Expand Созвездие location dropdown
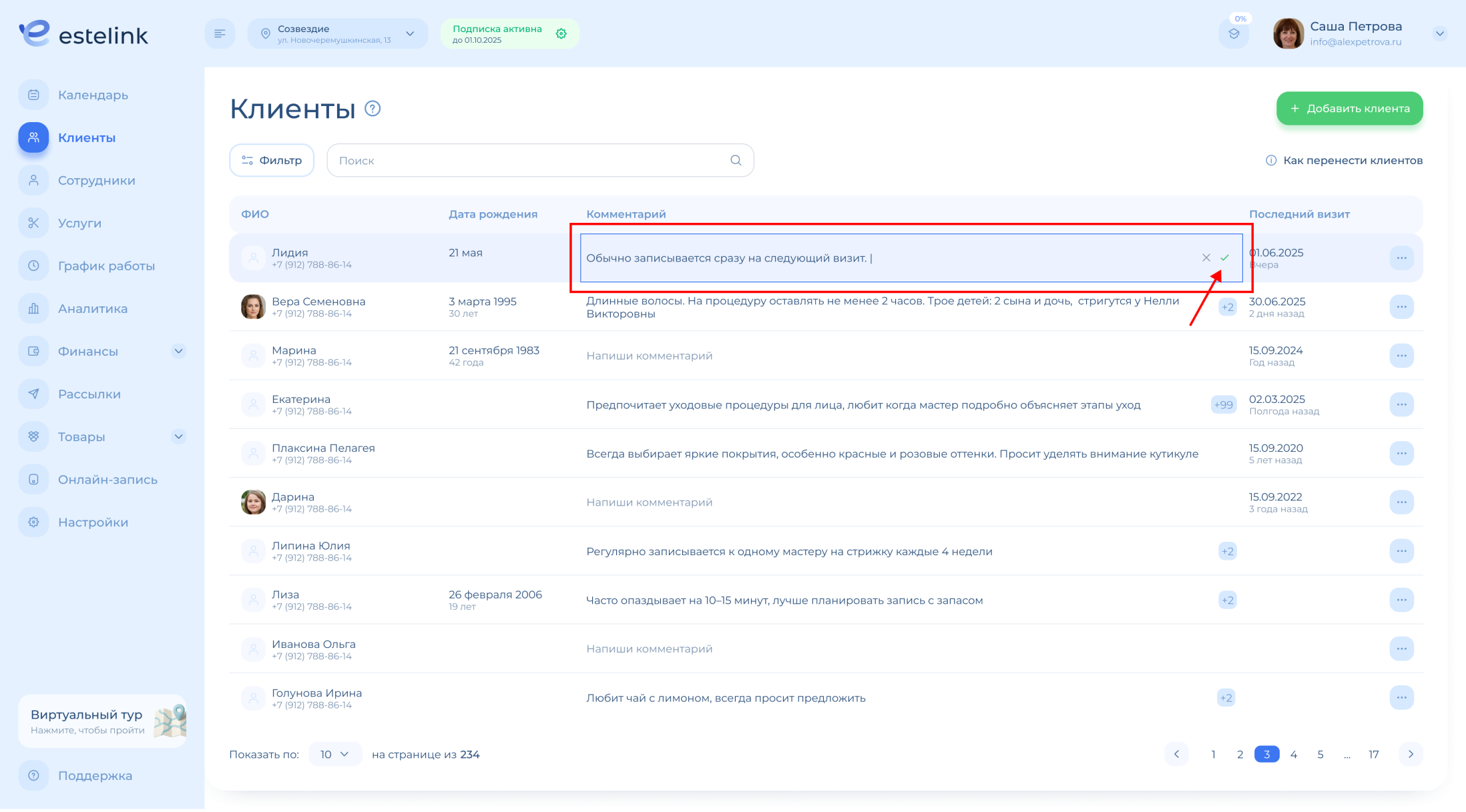The width and height of the screenshot is (1466, 812). [410, 33]
